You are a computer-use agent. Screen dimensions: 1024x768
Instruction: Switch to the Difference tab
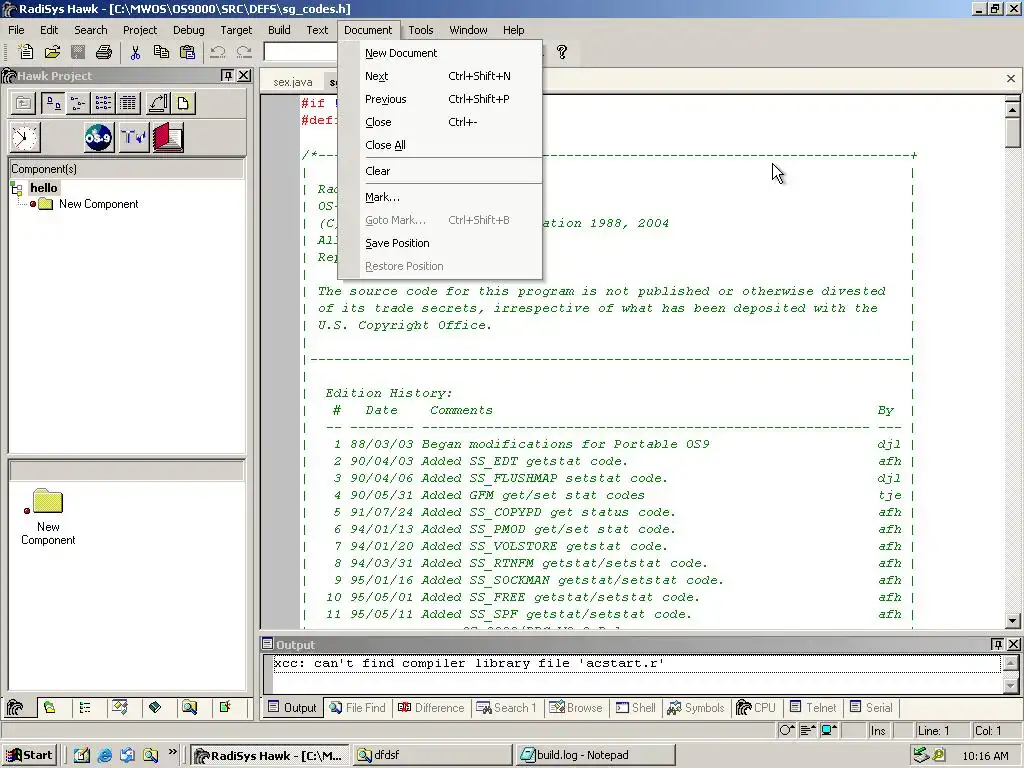431,708
